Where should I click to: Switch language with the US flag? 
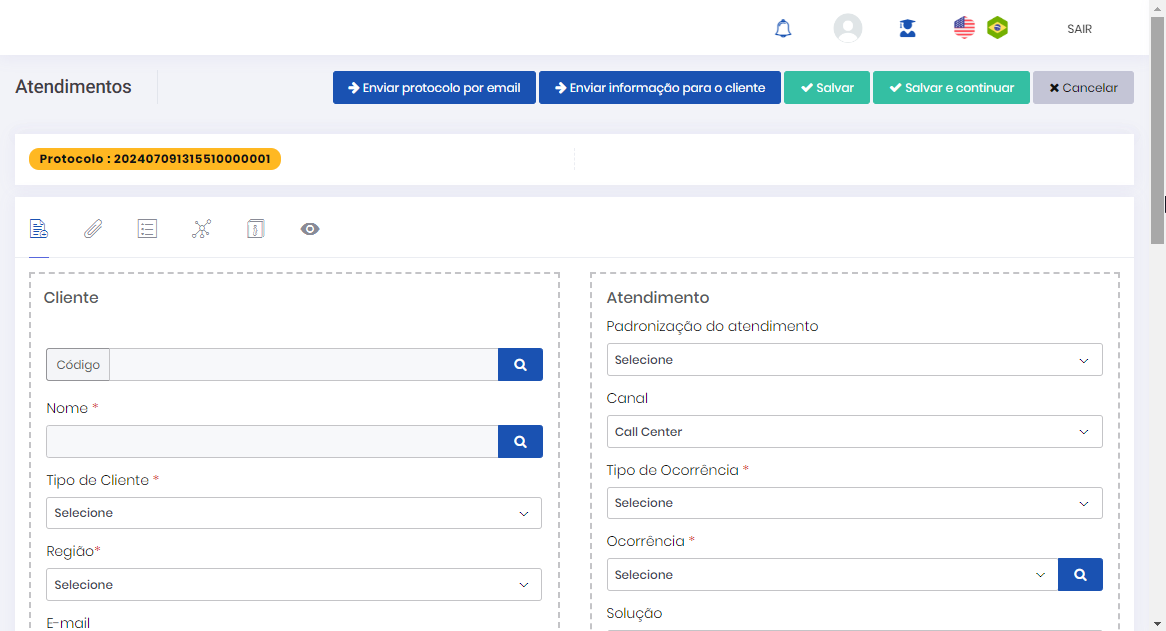(964, 28)
